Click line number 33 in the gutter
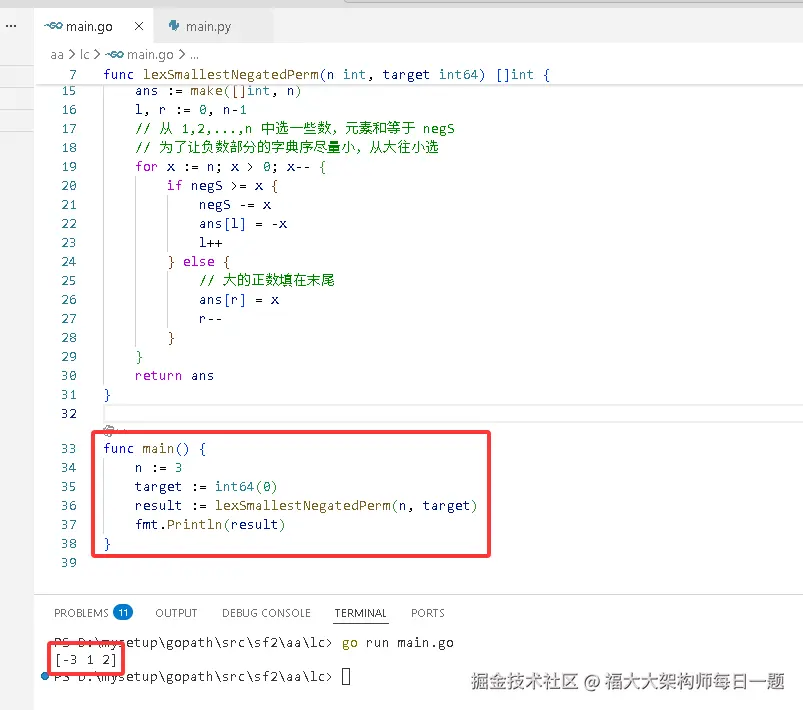Image resolution: width=803 pixels, height=710 pixels. (69, 449)
